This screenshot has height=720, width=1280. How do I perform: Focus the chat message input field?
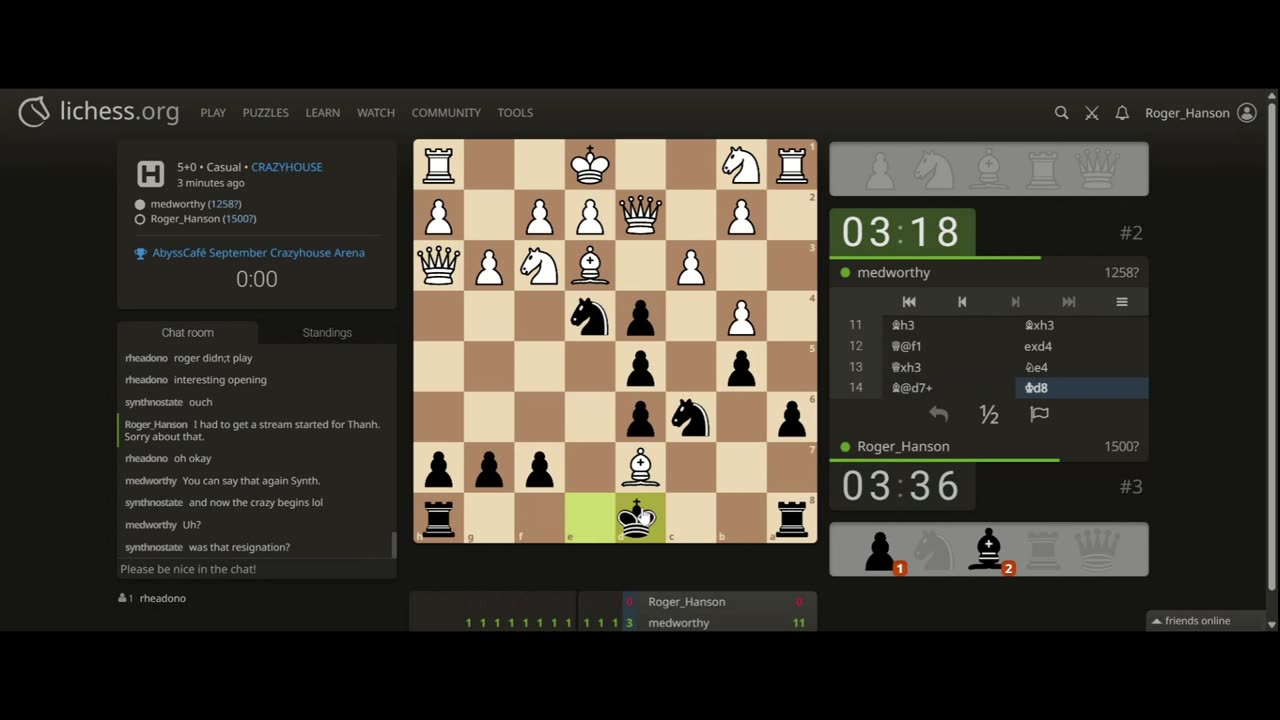pyautogui.click(x=257, y=569)
